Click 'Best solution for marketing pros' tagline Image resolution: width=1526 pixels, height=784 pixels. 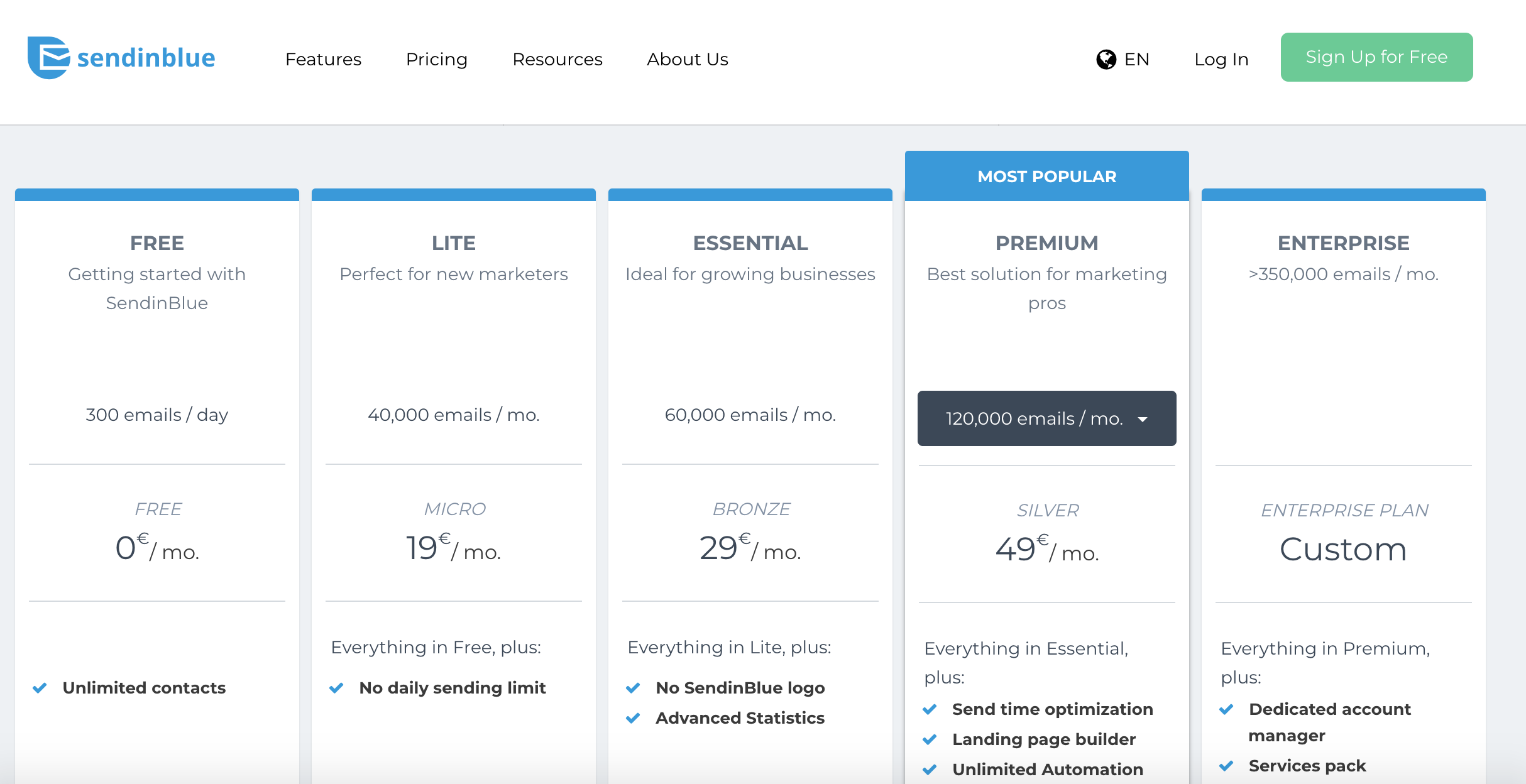click(1047, 288)
